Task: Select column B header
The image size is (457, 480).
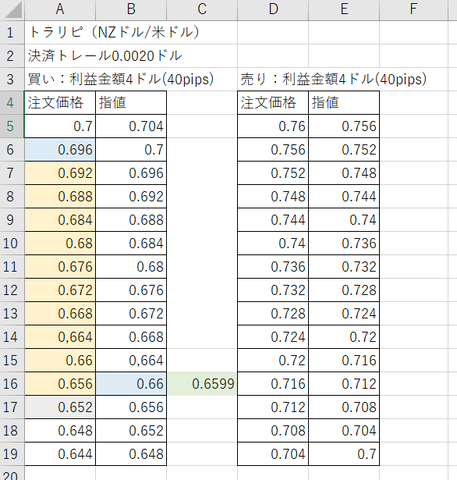Action: click(x=131, y=9)
